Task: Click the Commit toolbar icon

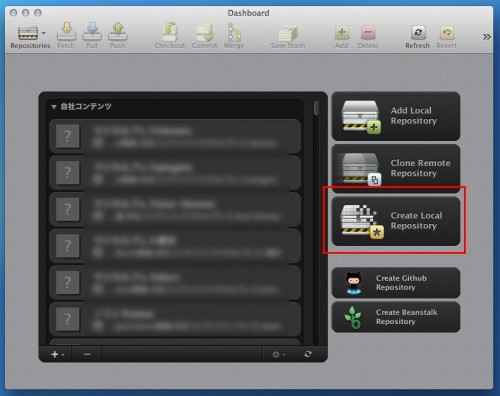Action: coord(204,32)
